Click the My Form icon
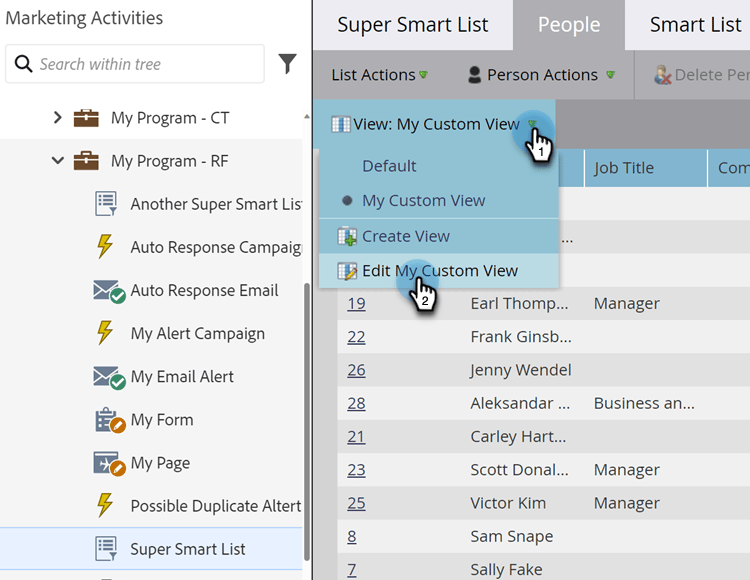 click(x=107, y=420)
